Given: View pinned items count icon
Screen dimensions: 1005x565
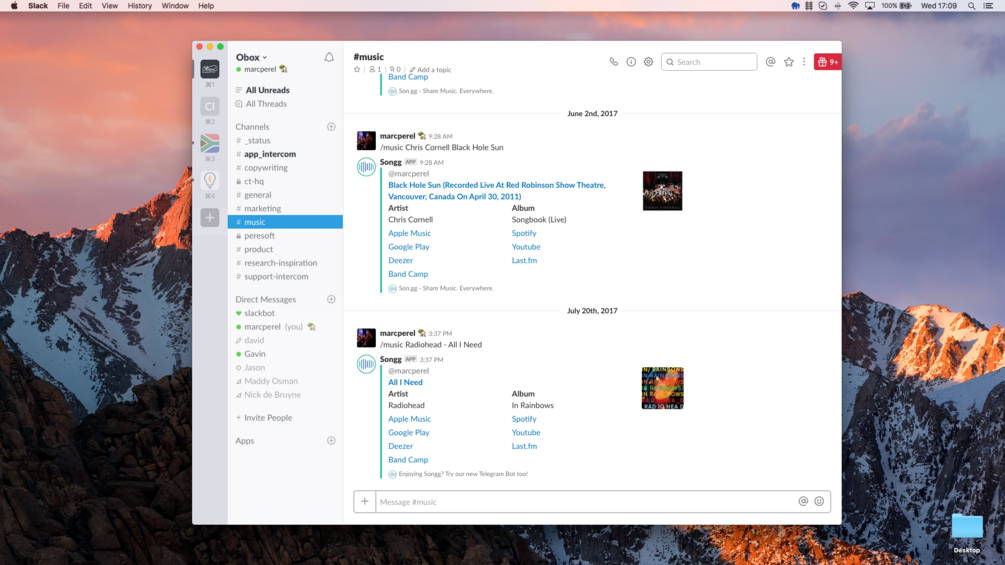Looking at the screenshot, I should coord(395,69).
